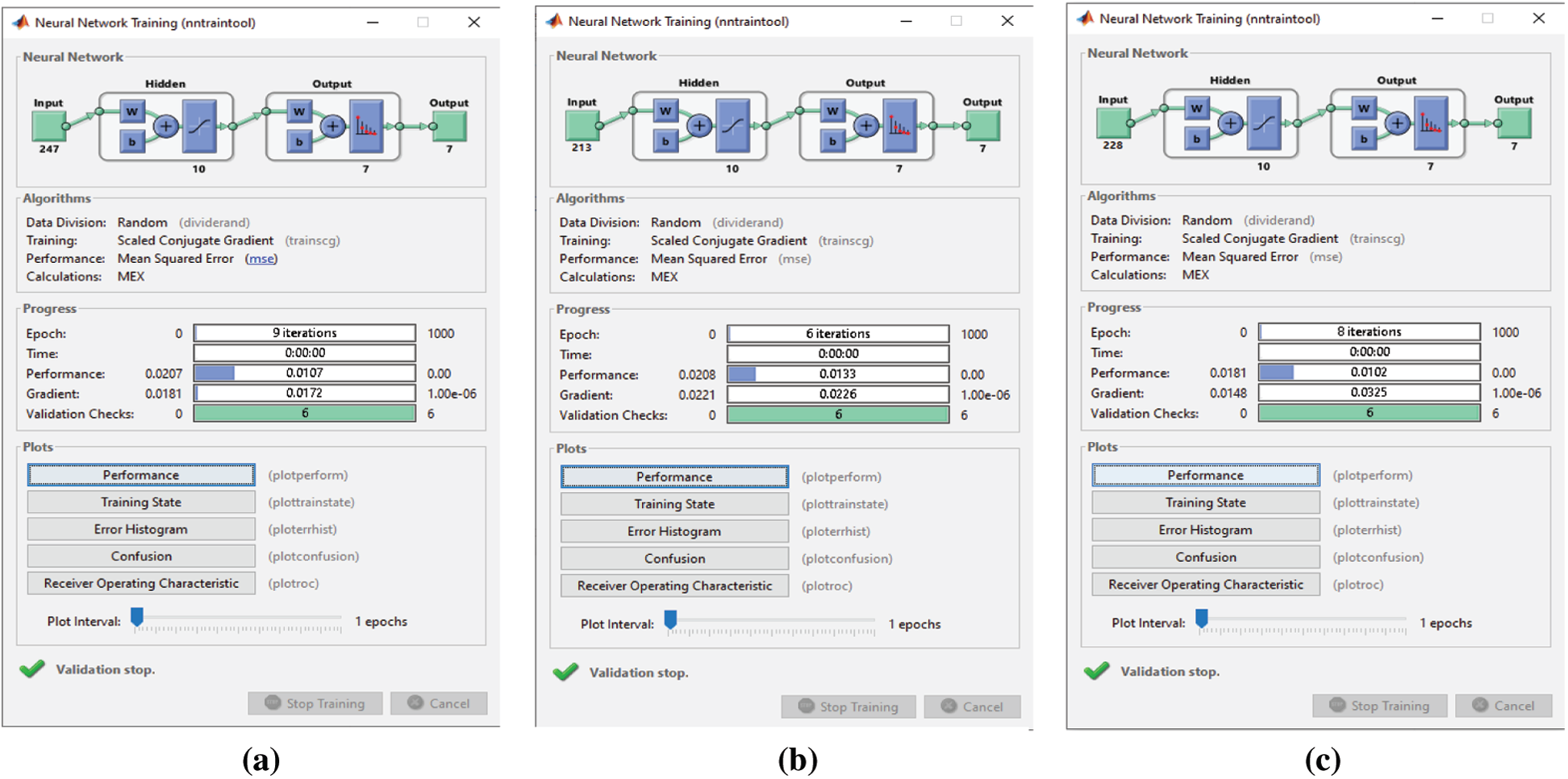The image size is (1568, 779).
Task: Click the green Input block labeled 247
Action: pyautogui.click(x=48, y=127)
